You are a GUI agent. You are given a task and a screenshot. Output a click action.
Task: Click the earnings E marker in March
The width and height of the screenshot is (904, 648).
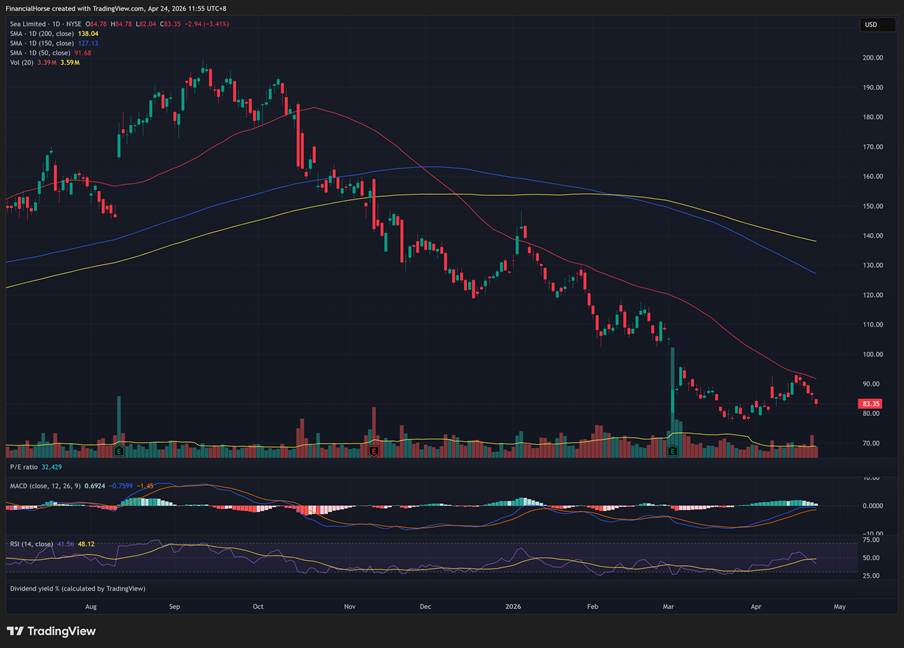672,452
